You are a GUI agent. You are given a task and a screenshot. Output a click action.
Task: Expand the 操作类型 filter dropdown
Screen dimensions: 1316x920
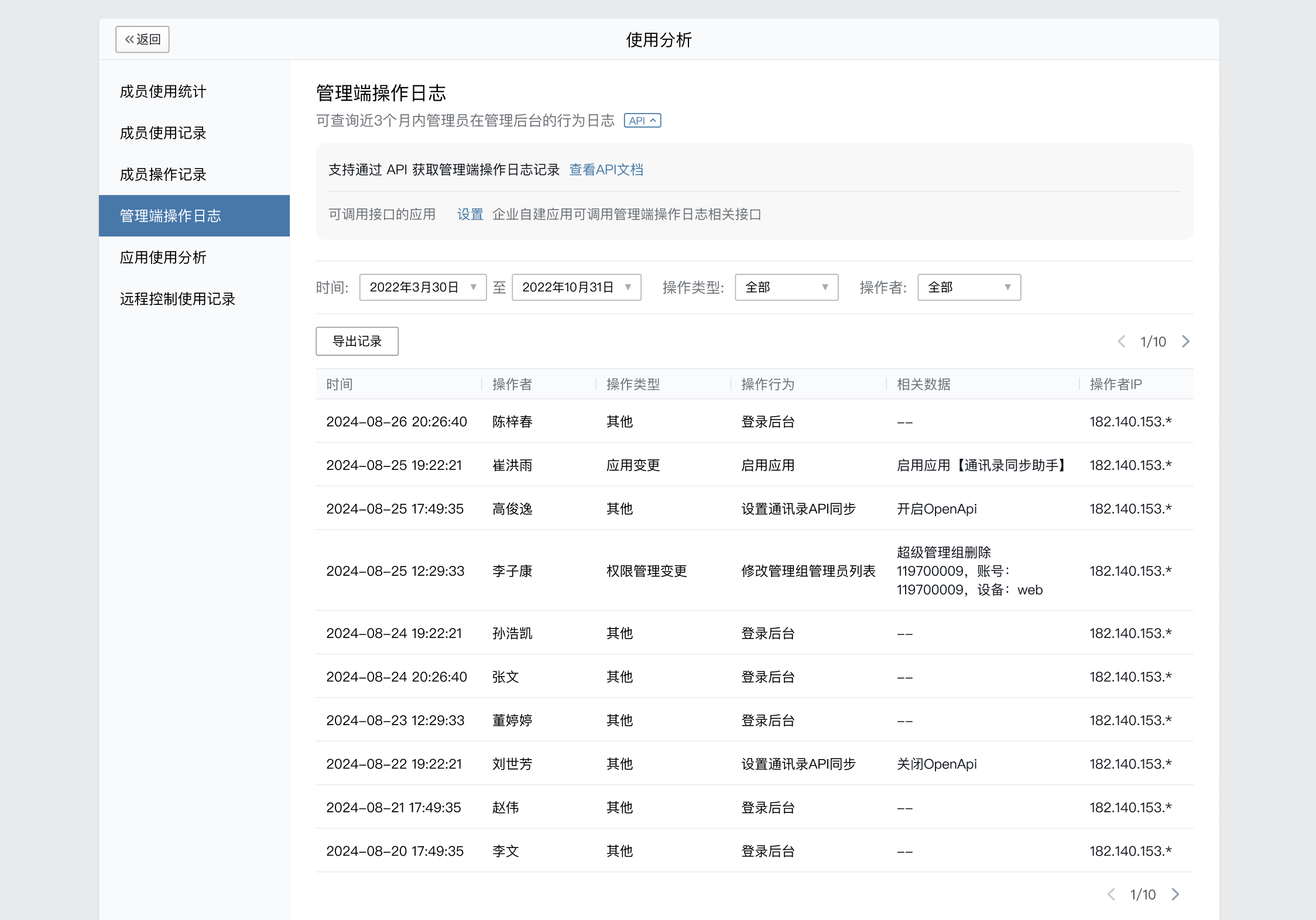pyautogui.click(x=786, y=287)
